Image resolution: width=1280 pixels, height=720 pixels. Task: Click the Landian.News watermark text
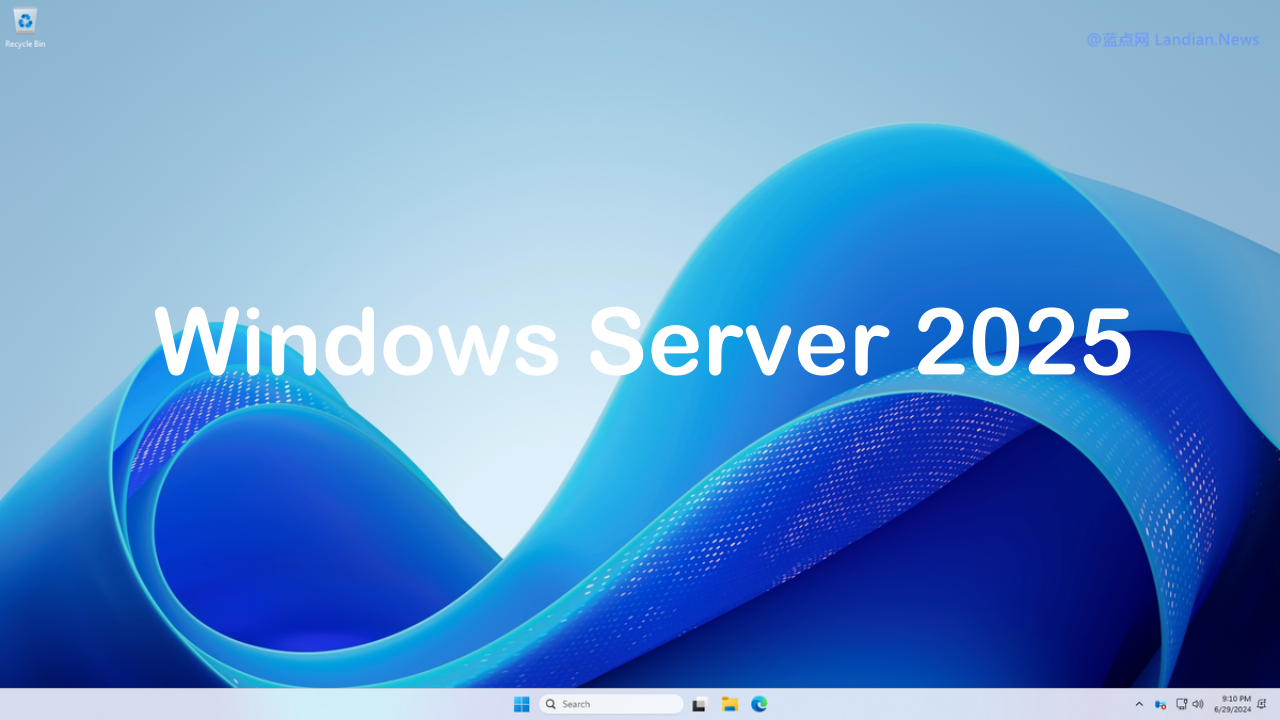point(1172,40)
